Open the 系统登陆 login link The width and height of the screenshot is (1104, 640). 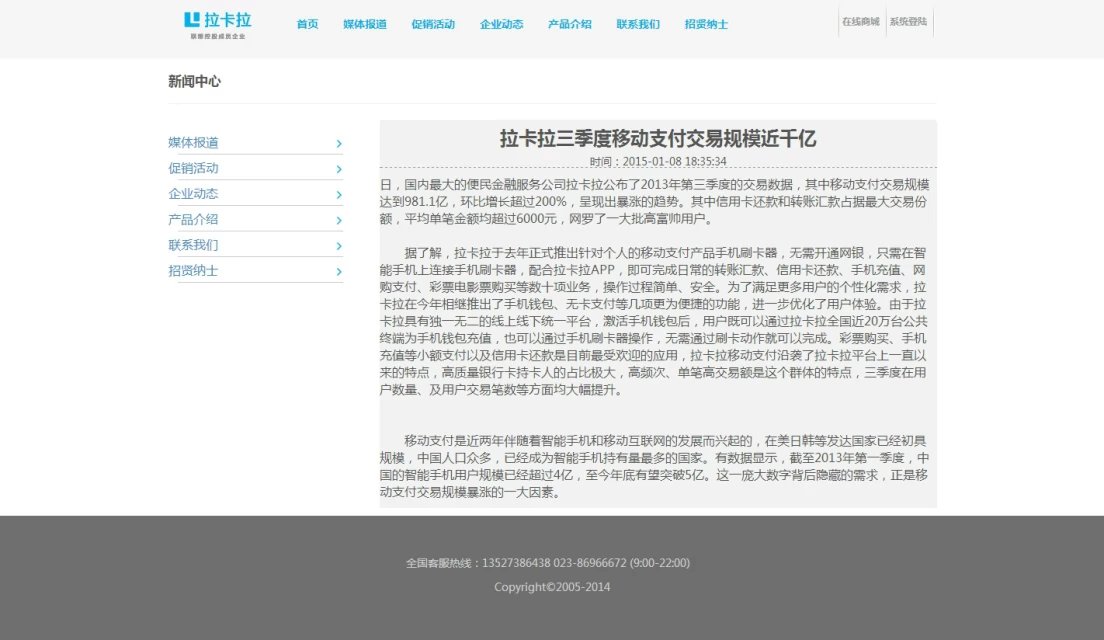coord(908,21)
